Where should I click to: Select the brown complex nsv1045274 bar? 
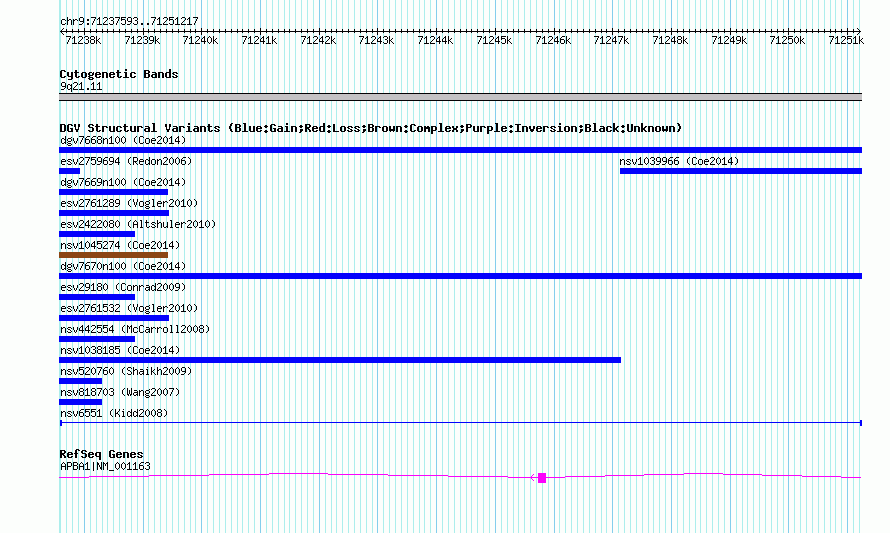pos(114,255)
